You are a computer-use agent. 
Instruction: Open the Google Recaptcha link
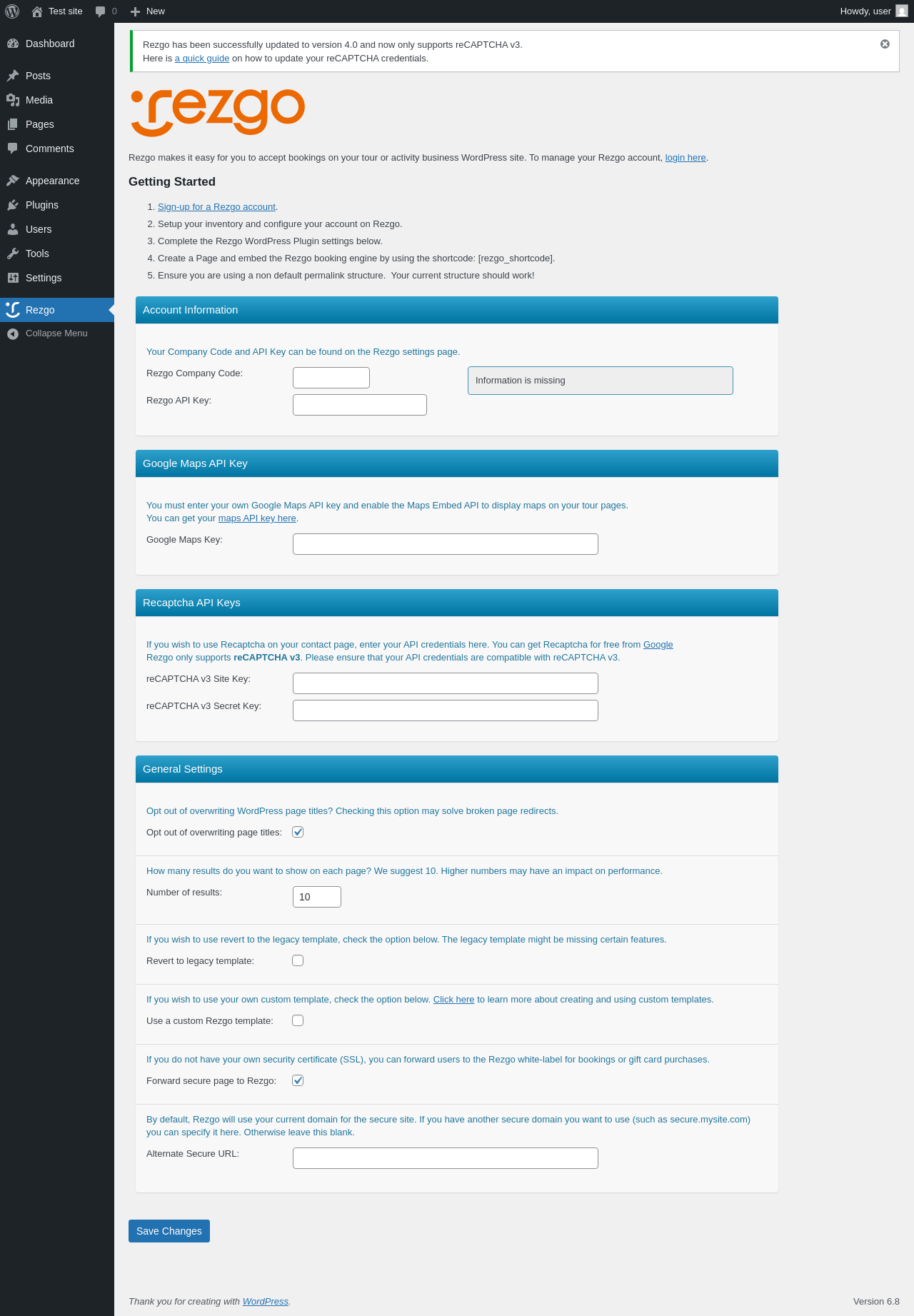coord(658,645)
